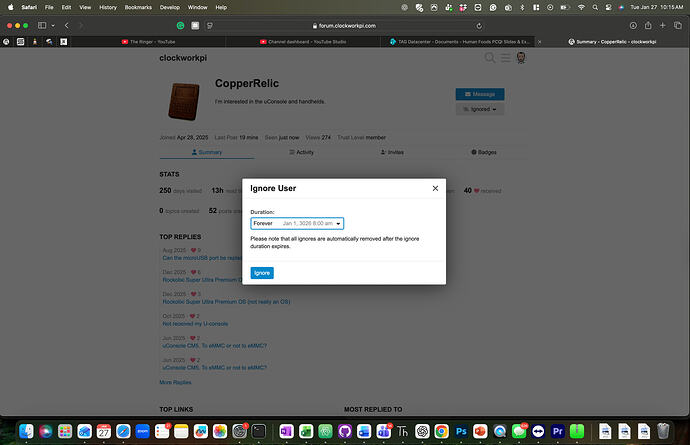Open Premiere Pro from the Dock
This screenshot has height=445, width=690.
(x=558, y=431)
